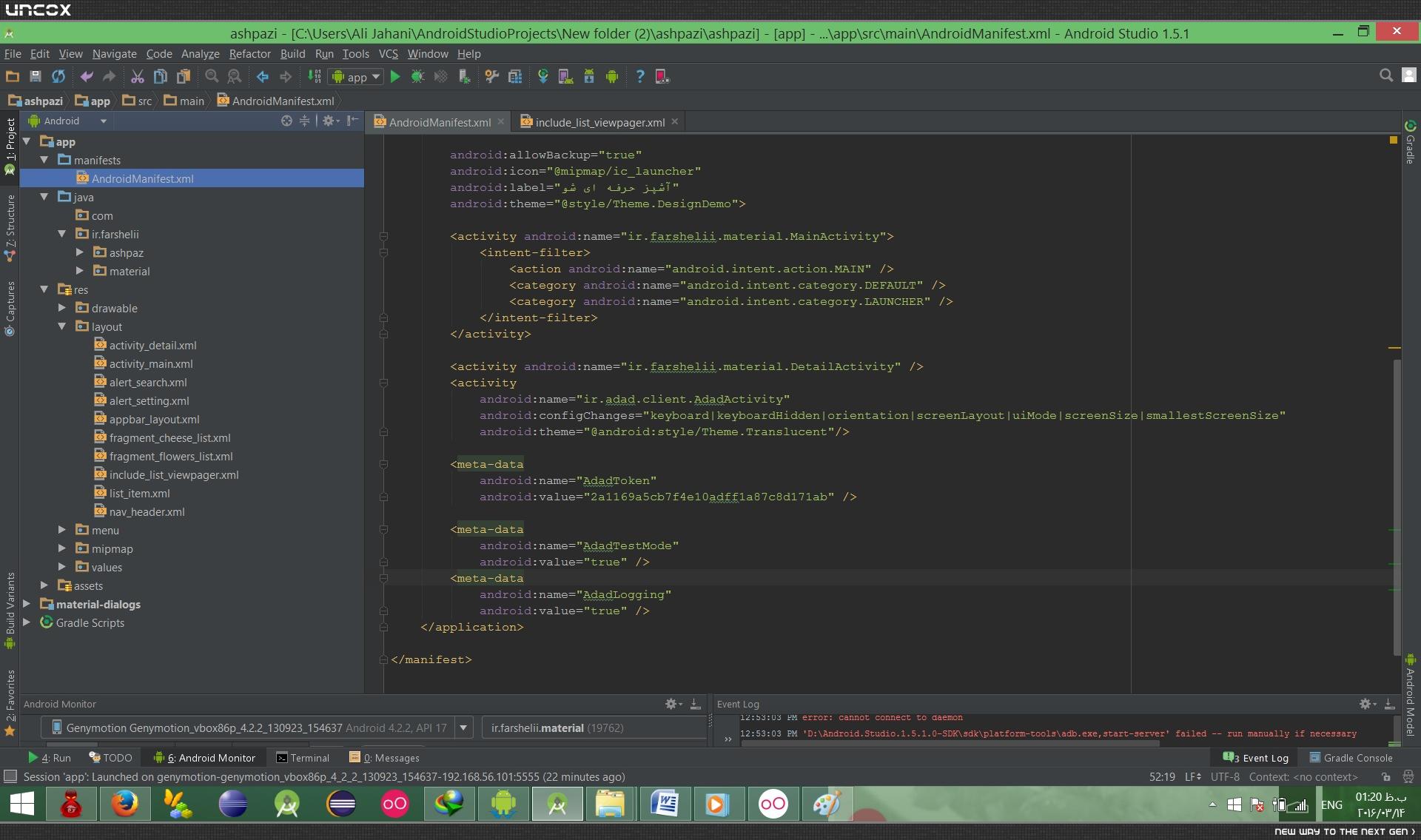Image resolution: width=1421 pixels, height=840 pixels.
Task: Open the Genymotion device dropdown arrow
Action: [463, 728]
